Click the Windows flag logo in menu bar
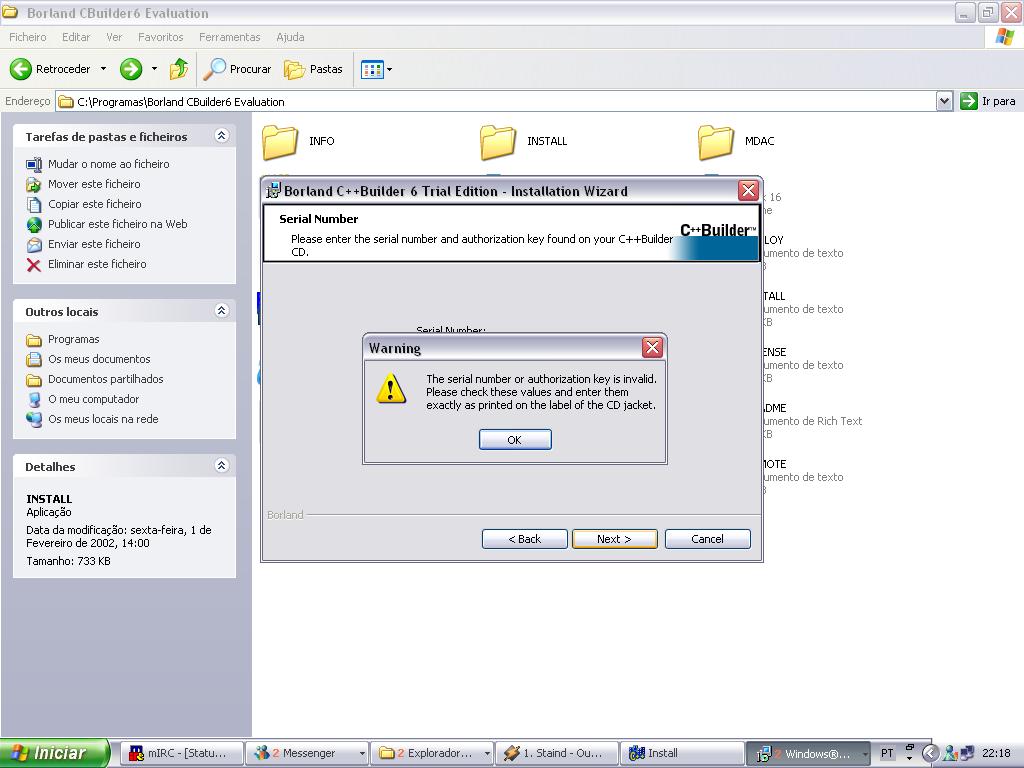The image size is (1024, 768). point(1004,37)
